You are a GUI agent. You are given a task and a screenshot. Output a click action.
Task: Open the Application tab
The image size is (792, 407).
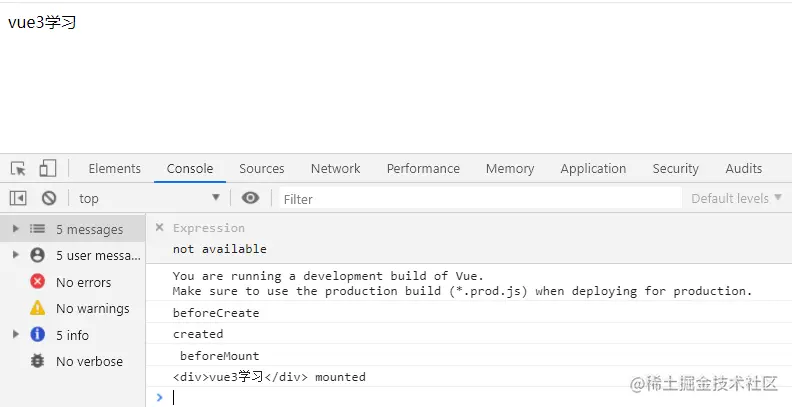point(593,168)
